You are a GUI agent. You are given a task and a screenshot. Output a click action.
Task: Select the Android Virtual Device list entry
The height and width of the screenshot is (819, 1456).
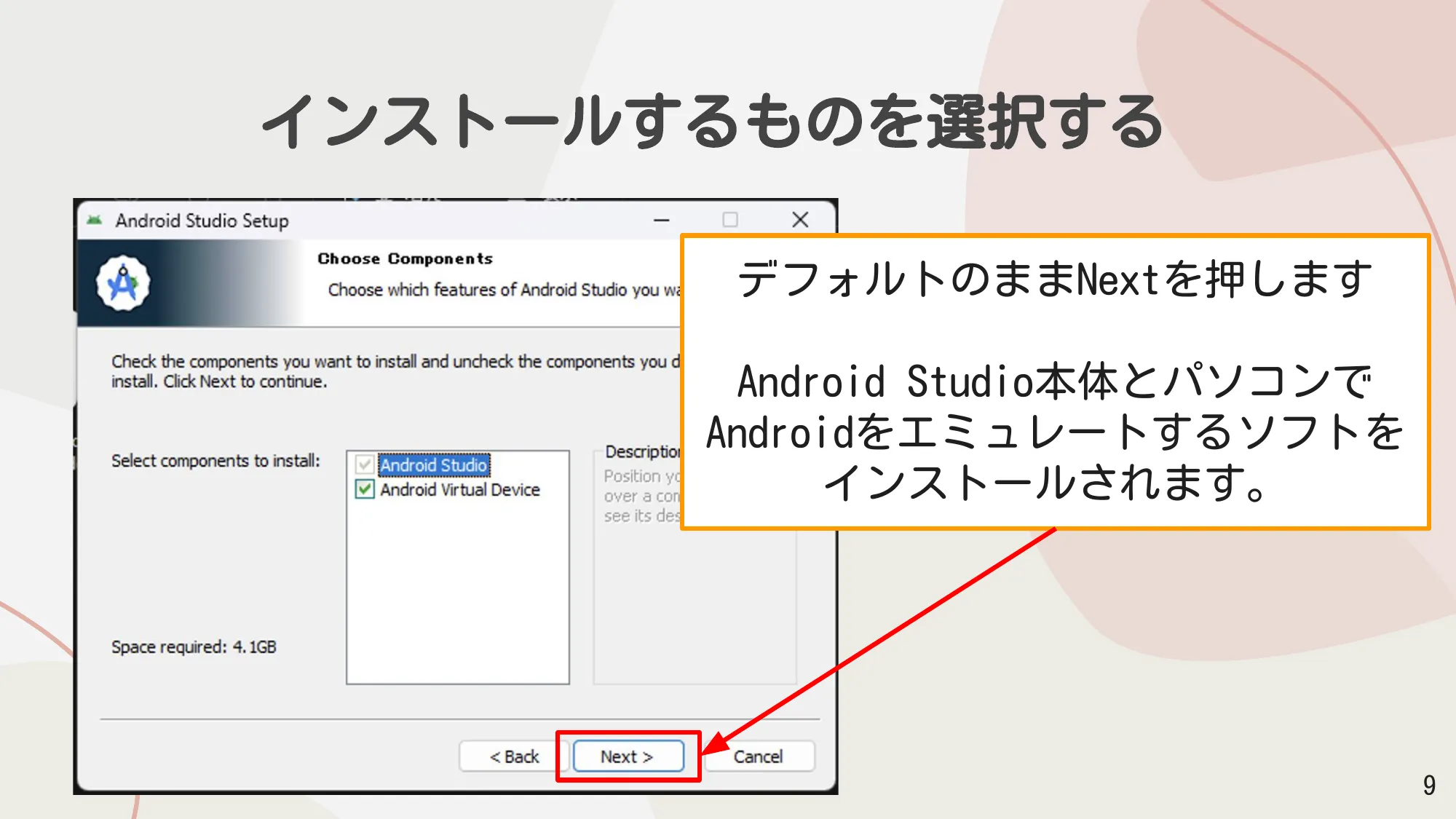(459, 490)
